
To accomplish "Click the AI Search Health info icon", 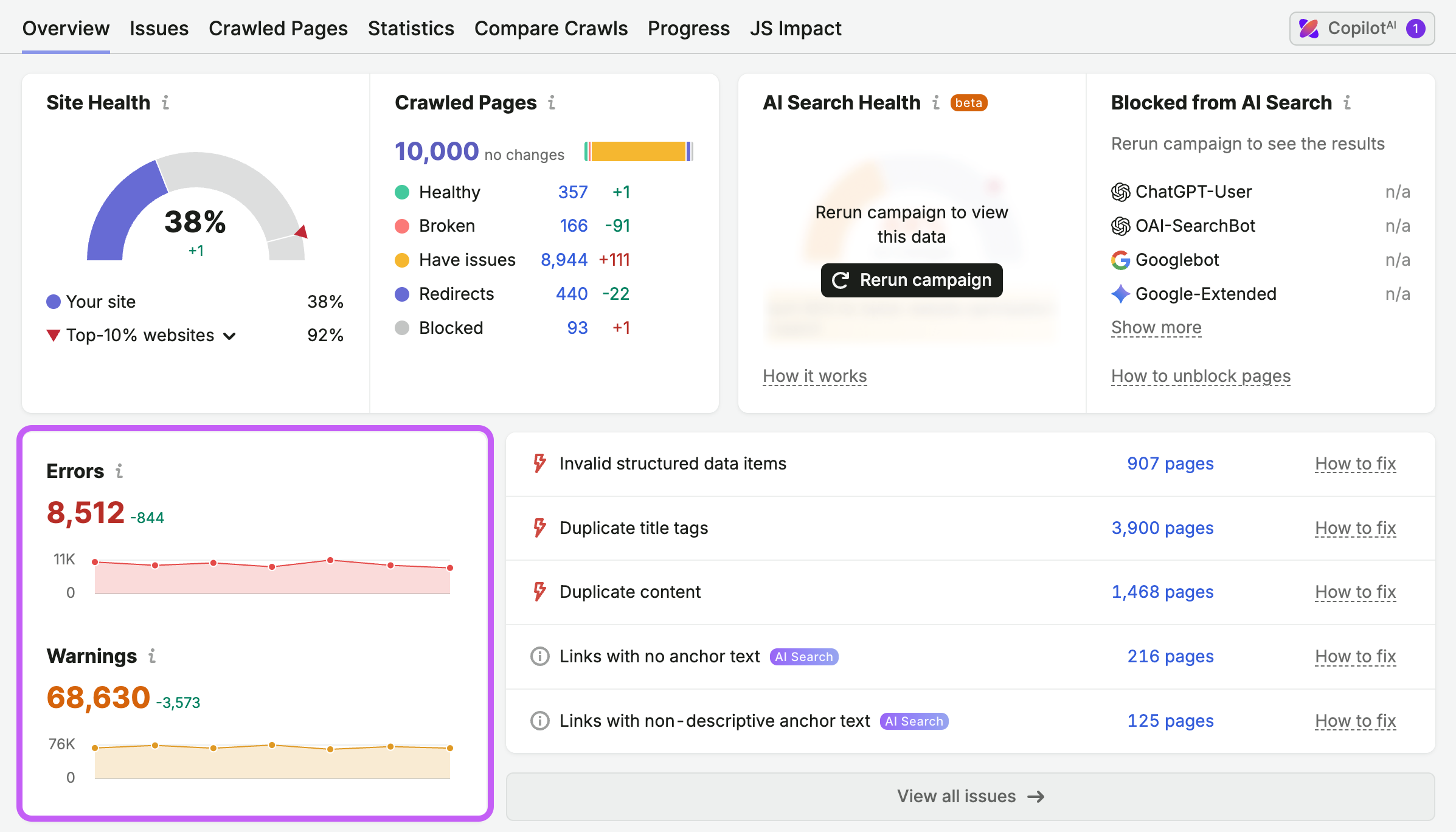I will click(936, 102).
